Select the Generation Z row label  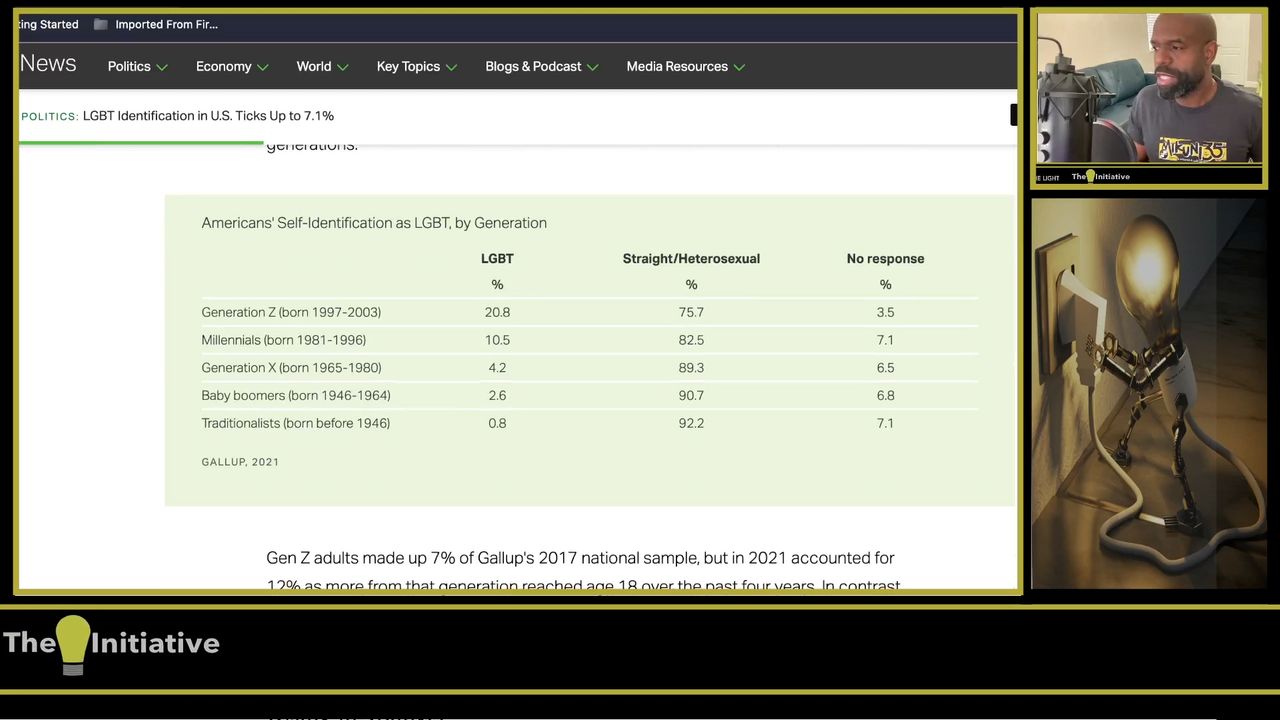291,312
